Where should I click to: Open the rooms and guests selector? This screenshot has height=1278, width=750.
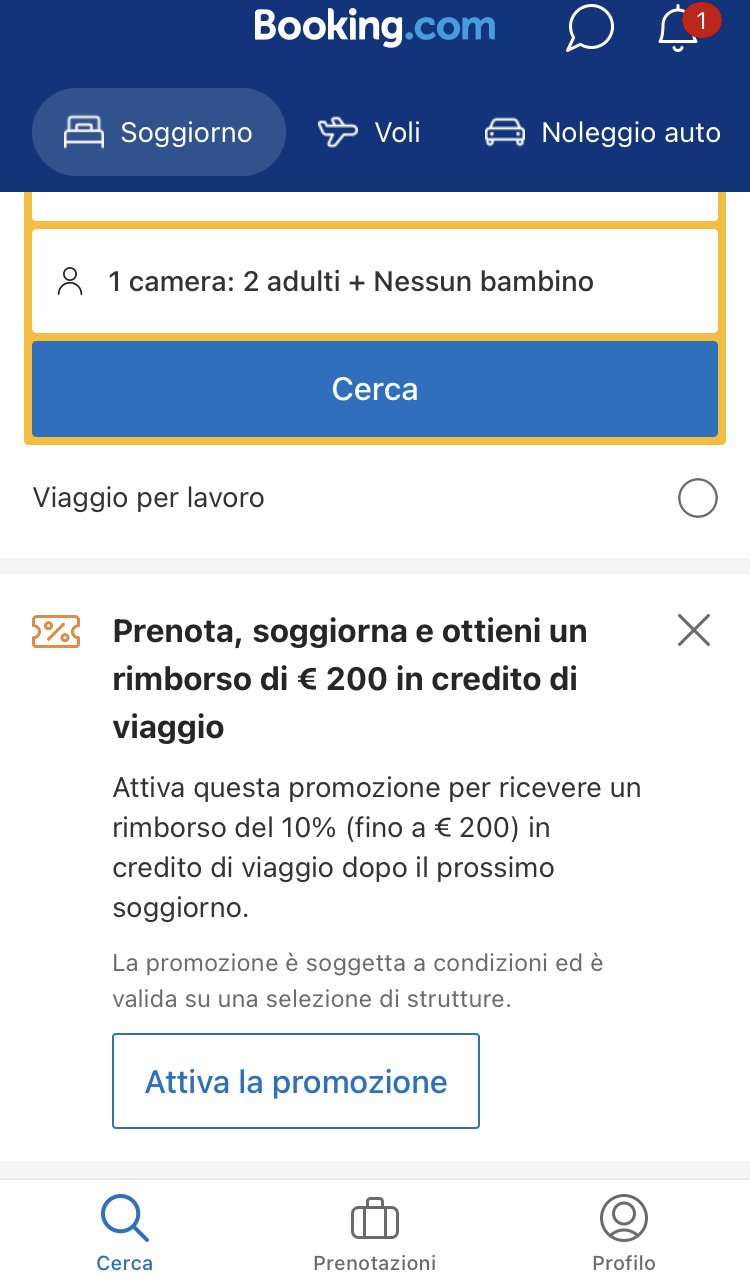[375, 281]
